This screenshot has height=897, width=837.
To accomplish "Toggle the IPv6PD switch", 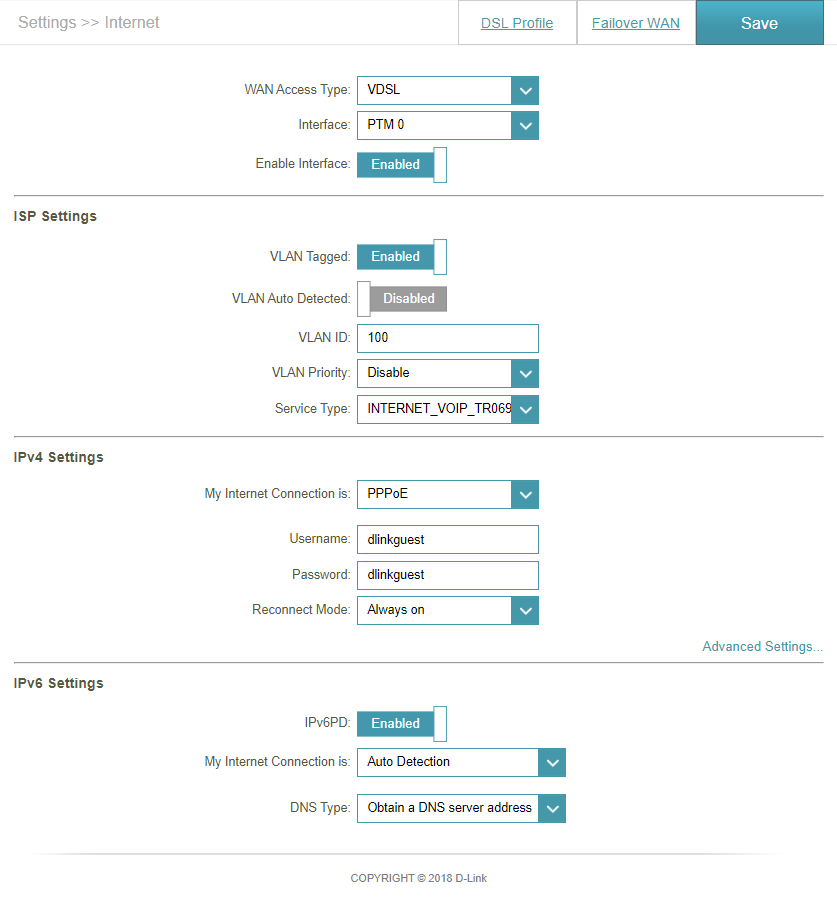I will click(402, 724).
